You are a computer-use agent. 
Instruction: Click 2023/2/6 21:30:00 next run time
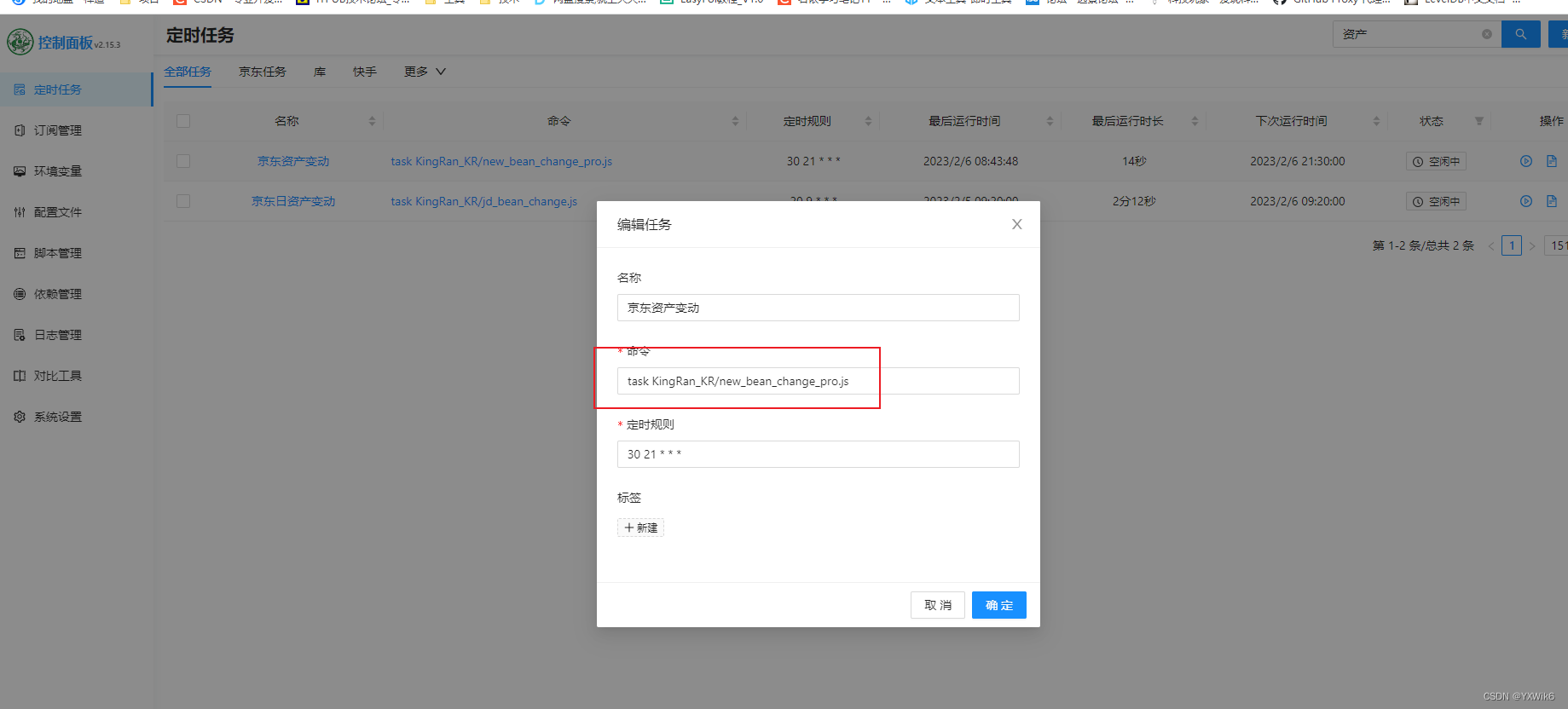point(1298,161)
